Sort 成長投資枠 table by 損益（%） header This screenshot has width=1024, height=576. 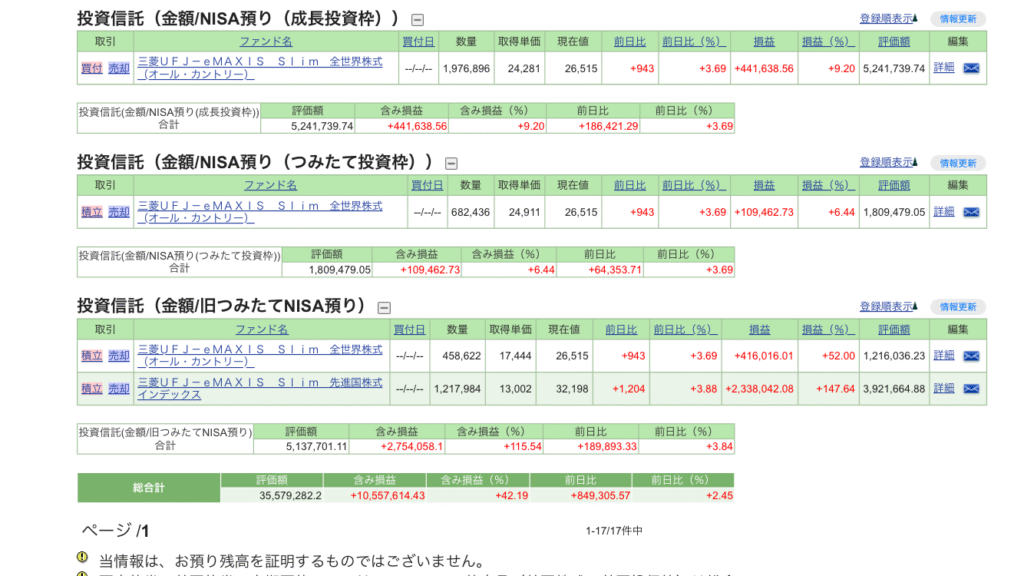826,41
